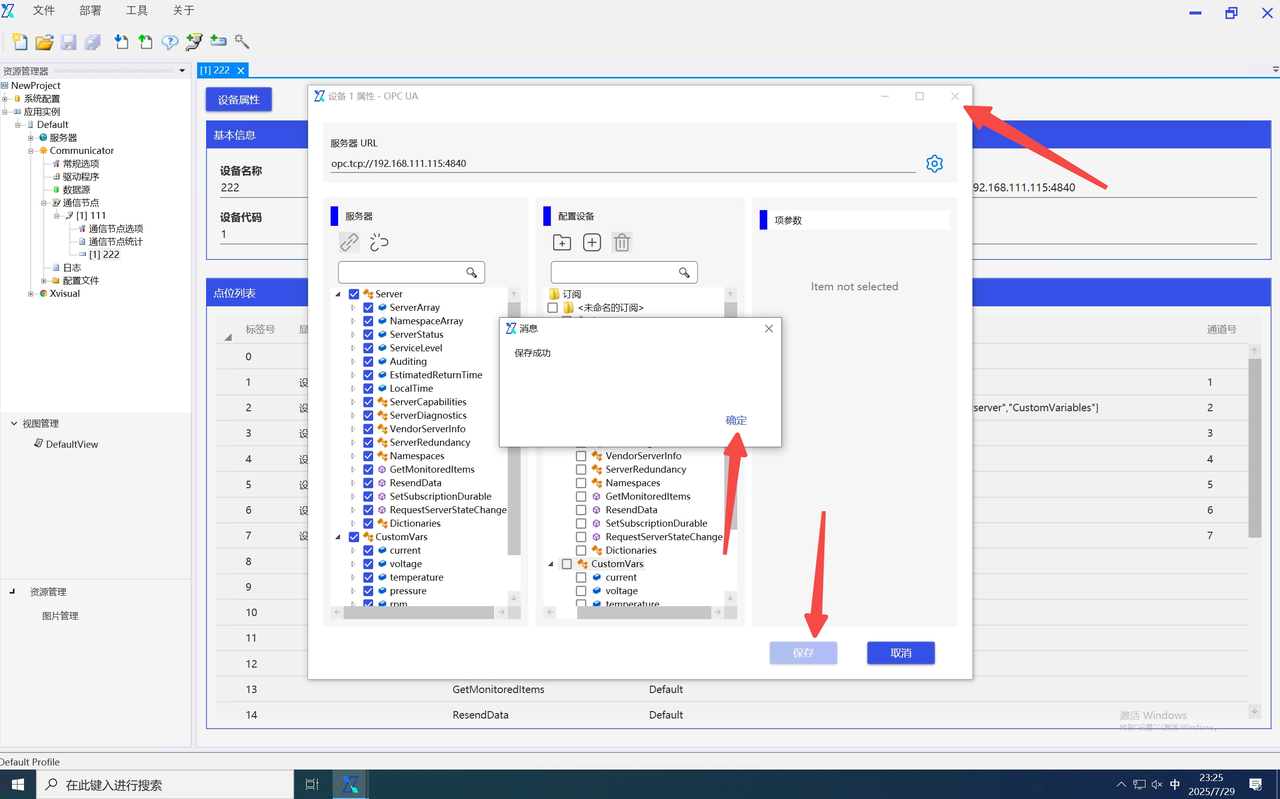Click the 服务器 tree horizontal scrollbar
1280x799 pixels.
(x=420, y=612)
